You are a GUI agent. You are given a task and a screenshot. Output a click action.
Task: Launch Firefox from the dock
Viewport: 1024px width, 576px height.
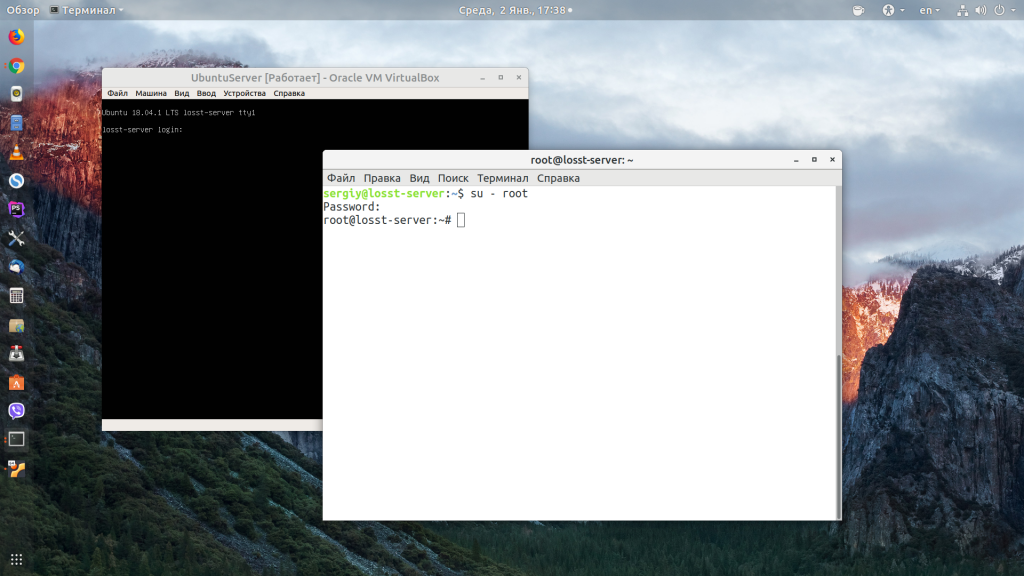coord(16,38)
